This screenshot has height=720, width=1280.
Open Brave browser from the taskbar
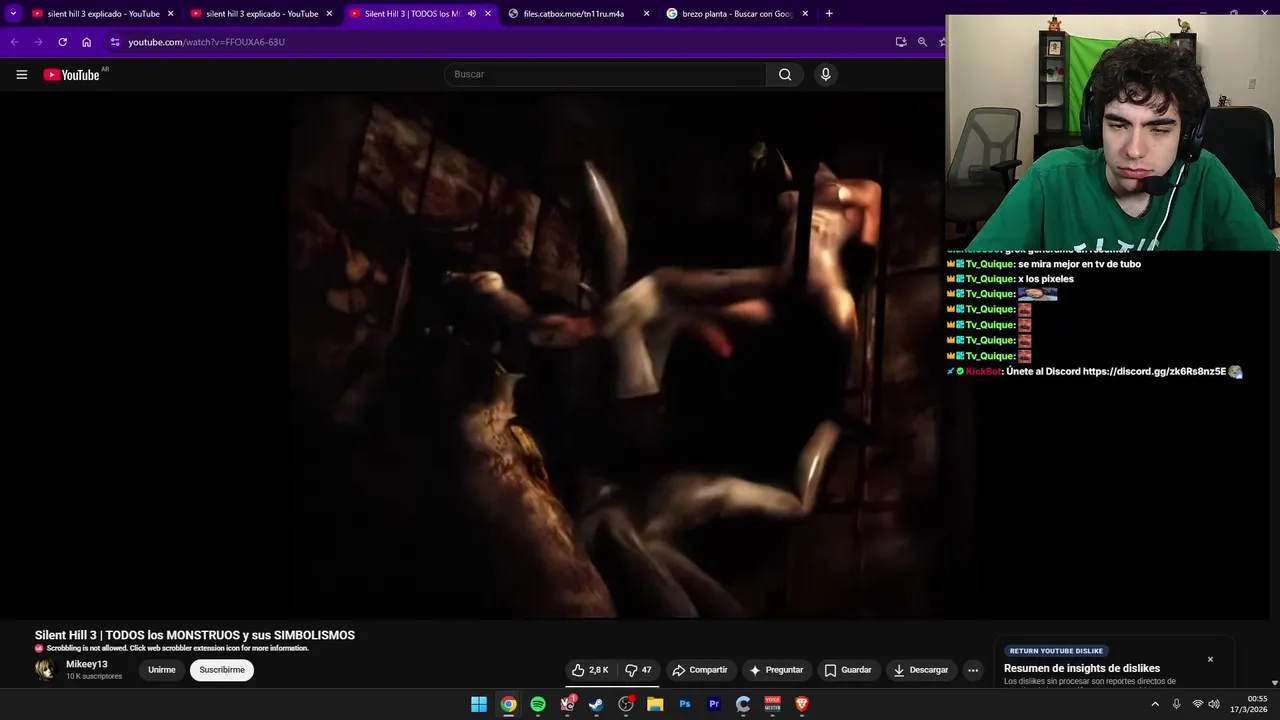tap(802, 704)
